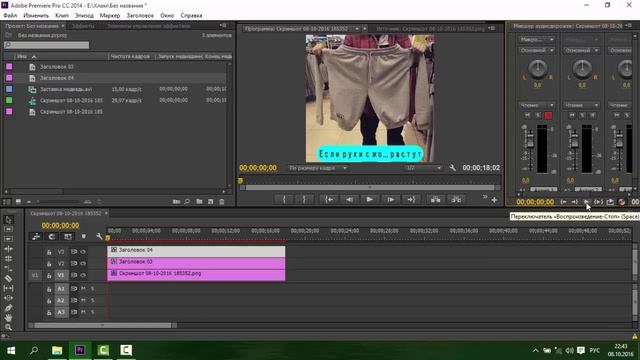Hide track V1 with eye toggle
Viewport: 640px width, 360px height.
83,276
